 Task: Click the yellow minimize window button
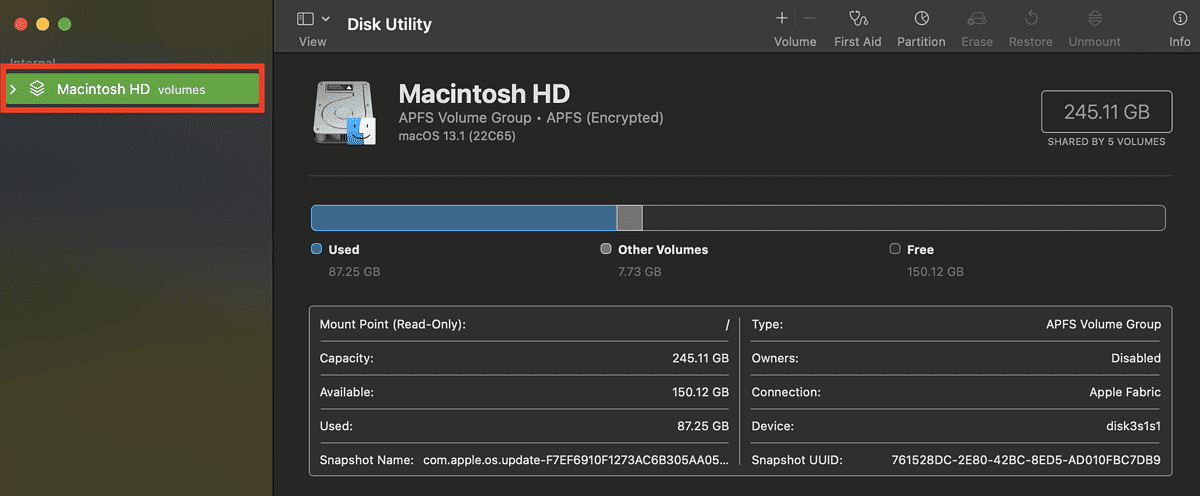pyautogui.click(x=42, y=23)
